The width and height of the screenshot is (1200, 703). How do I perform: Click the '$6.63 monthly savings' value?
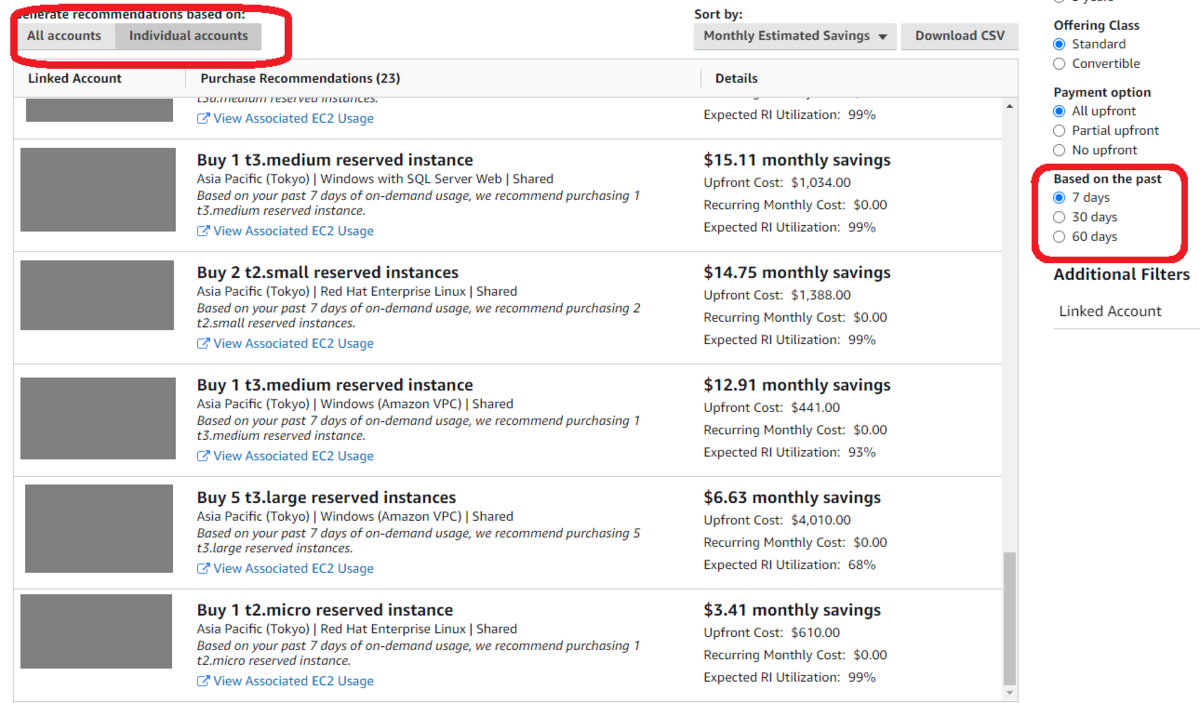point(792,497)
